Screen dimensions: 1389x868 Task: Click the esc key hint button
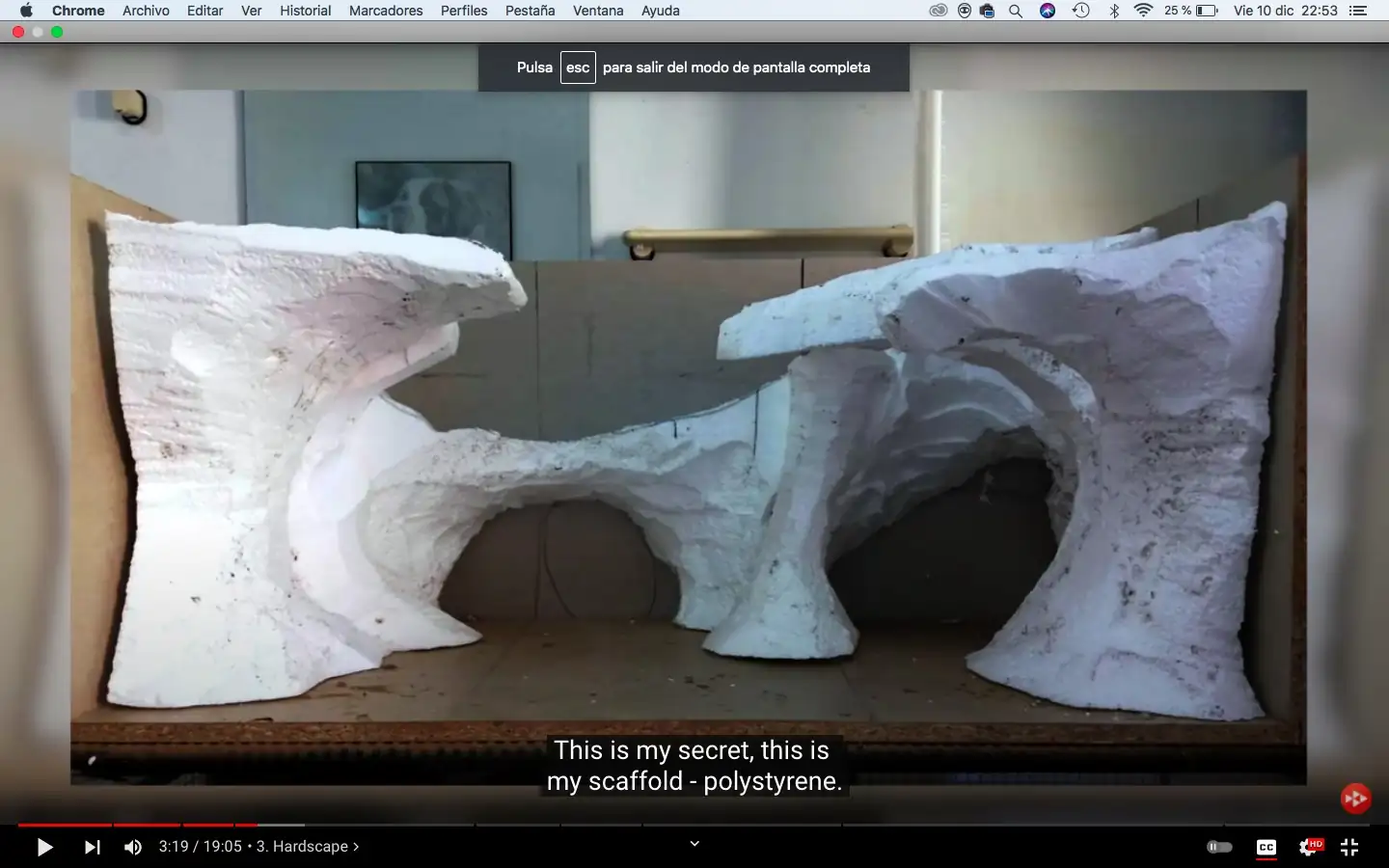click(x=577, y=68)
